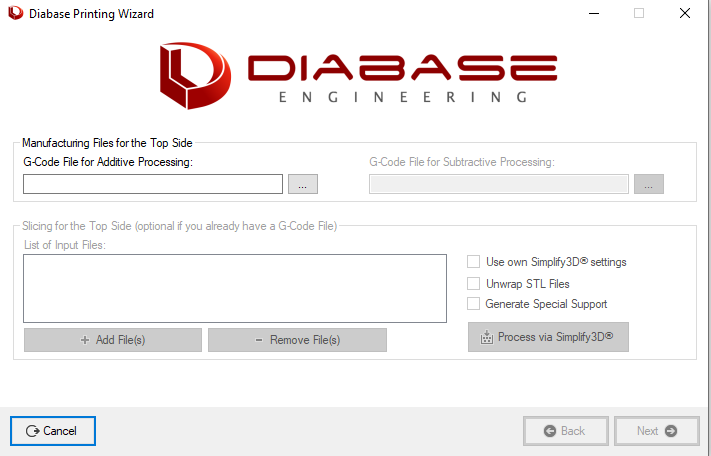The height and width of the screenshot is (456, 711).
Task: Click the 'Slicing for the Top Side' group heading
Action: [x=180, y=226]
